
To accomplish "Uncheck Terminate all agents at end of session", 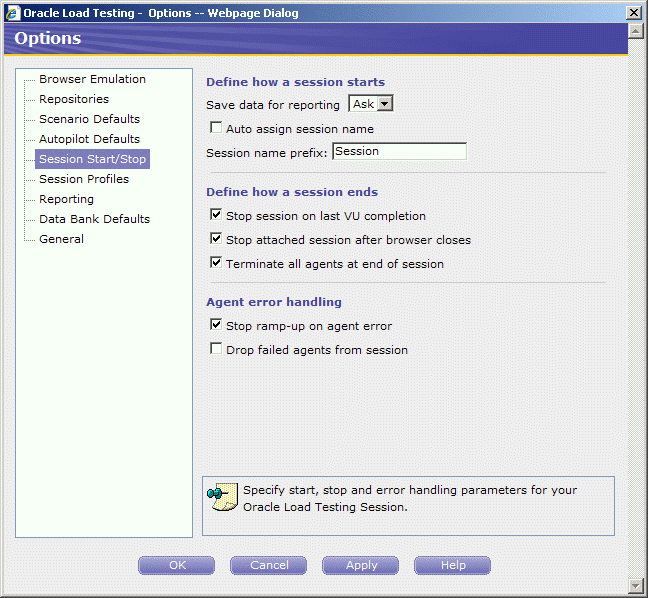I will coord(216,262).
